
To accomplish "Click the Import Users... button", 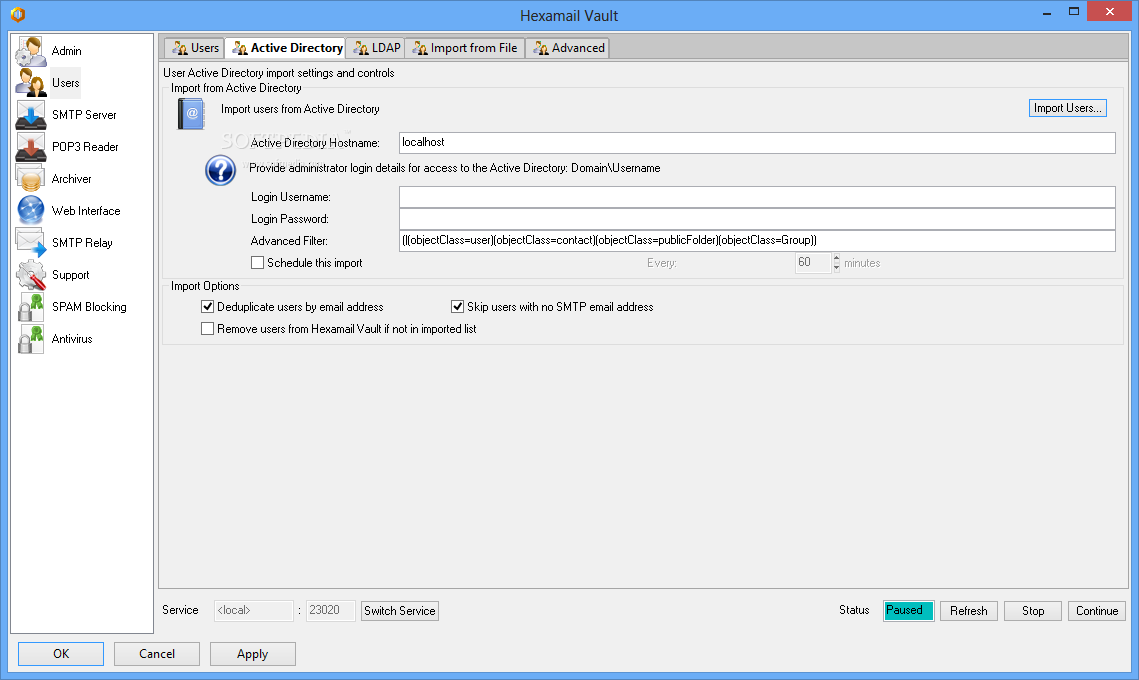I will coord(1067,108).
